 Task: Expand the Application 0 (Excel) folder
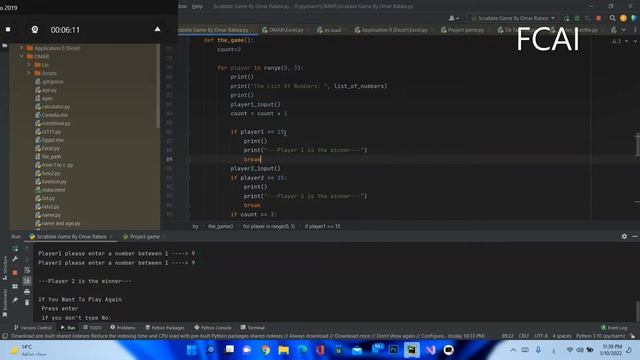click(22, 48)
